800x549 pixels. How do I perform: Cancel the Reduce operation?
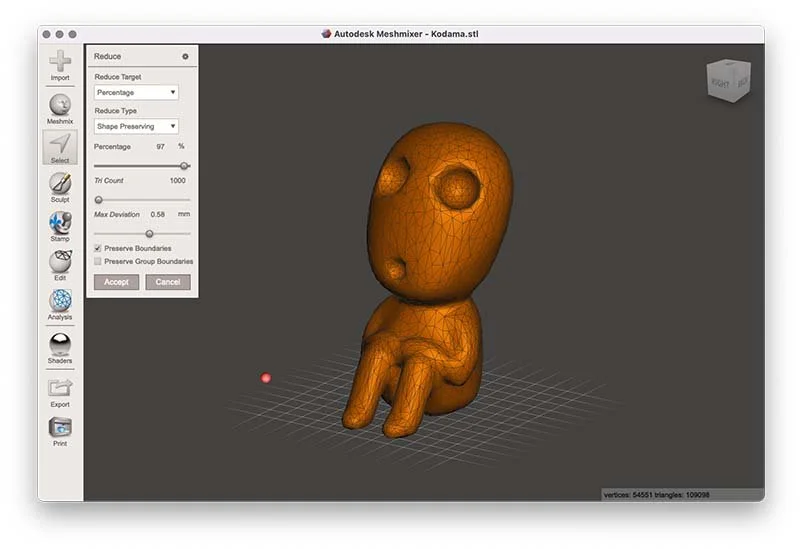tap(168, 282)
